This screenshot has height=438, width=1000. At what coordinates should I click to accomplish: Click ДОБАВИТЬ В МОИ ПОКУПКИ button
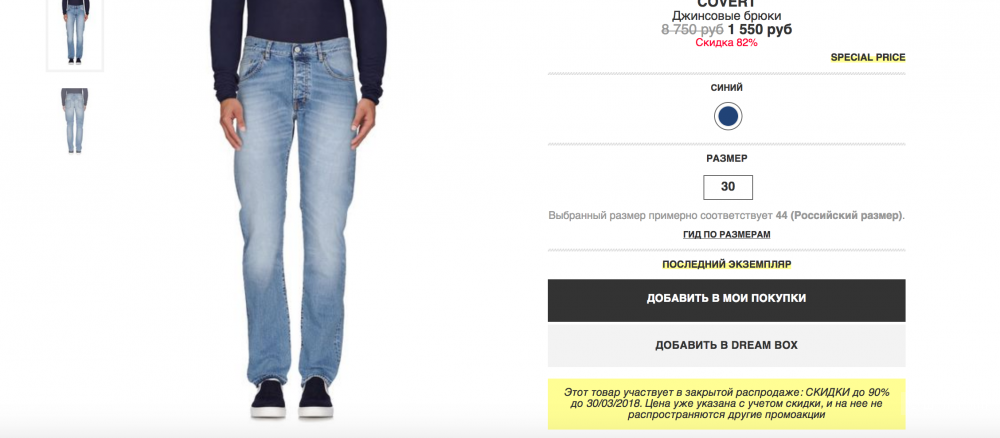(x=726, y=300)
